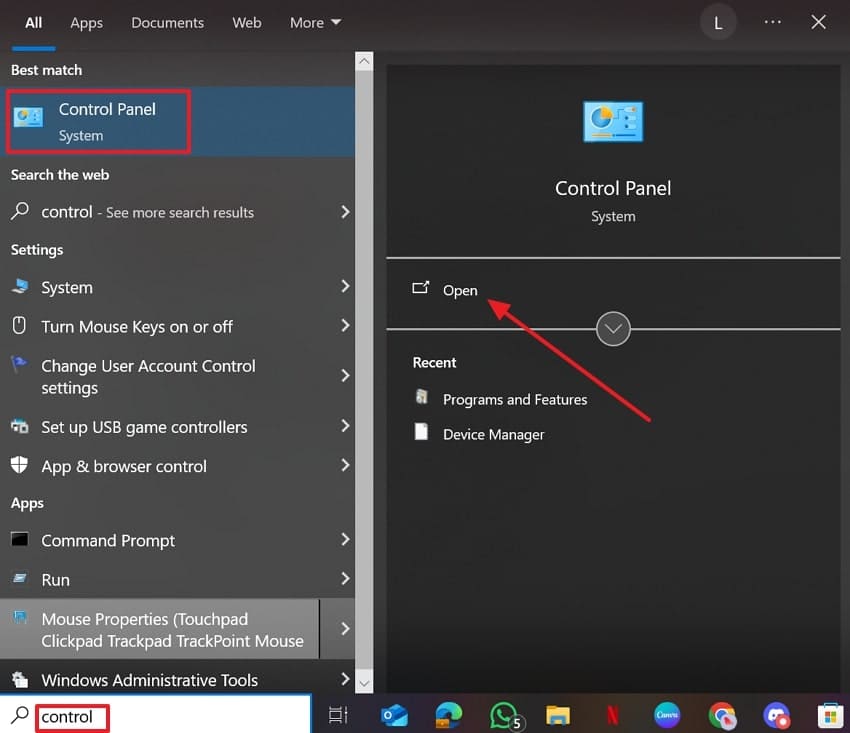Click the magnifier icon in search box
The image size is (850, 733).
click(x=20, y=715)
